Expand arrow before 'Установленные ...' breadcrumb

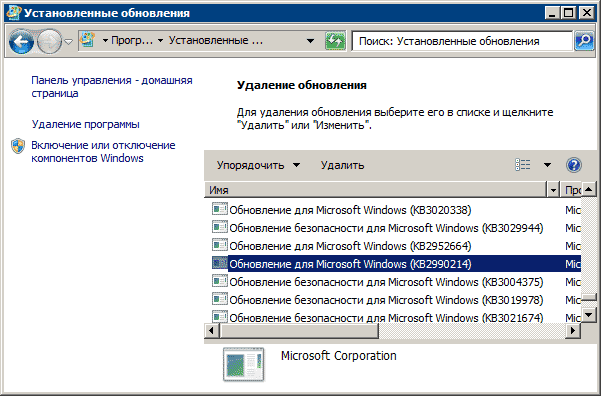(x=161, y=41)
